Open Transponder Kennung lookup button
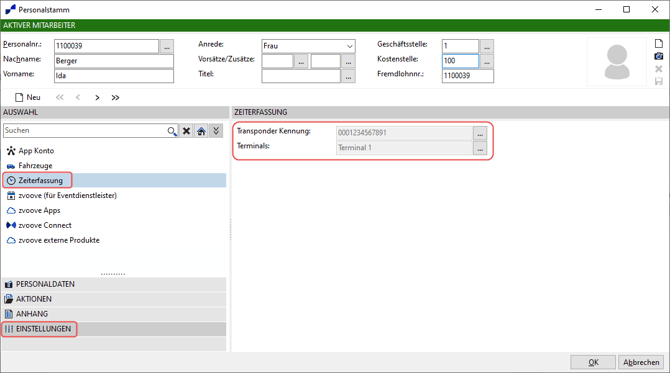The image size is (670, 373). tap(480, 133)
